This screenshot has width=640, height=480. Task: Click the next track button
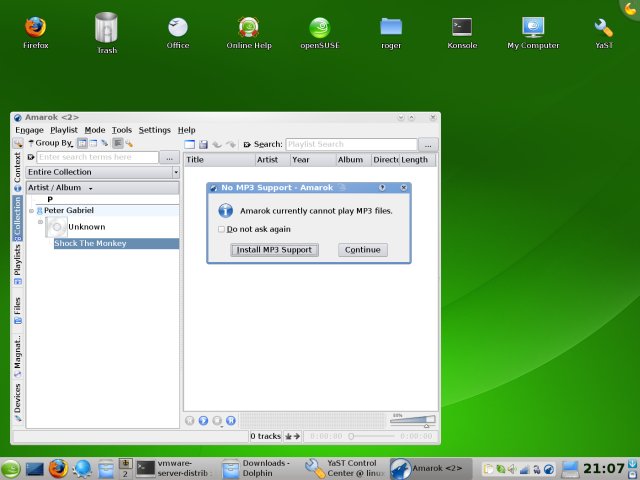231,420
